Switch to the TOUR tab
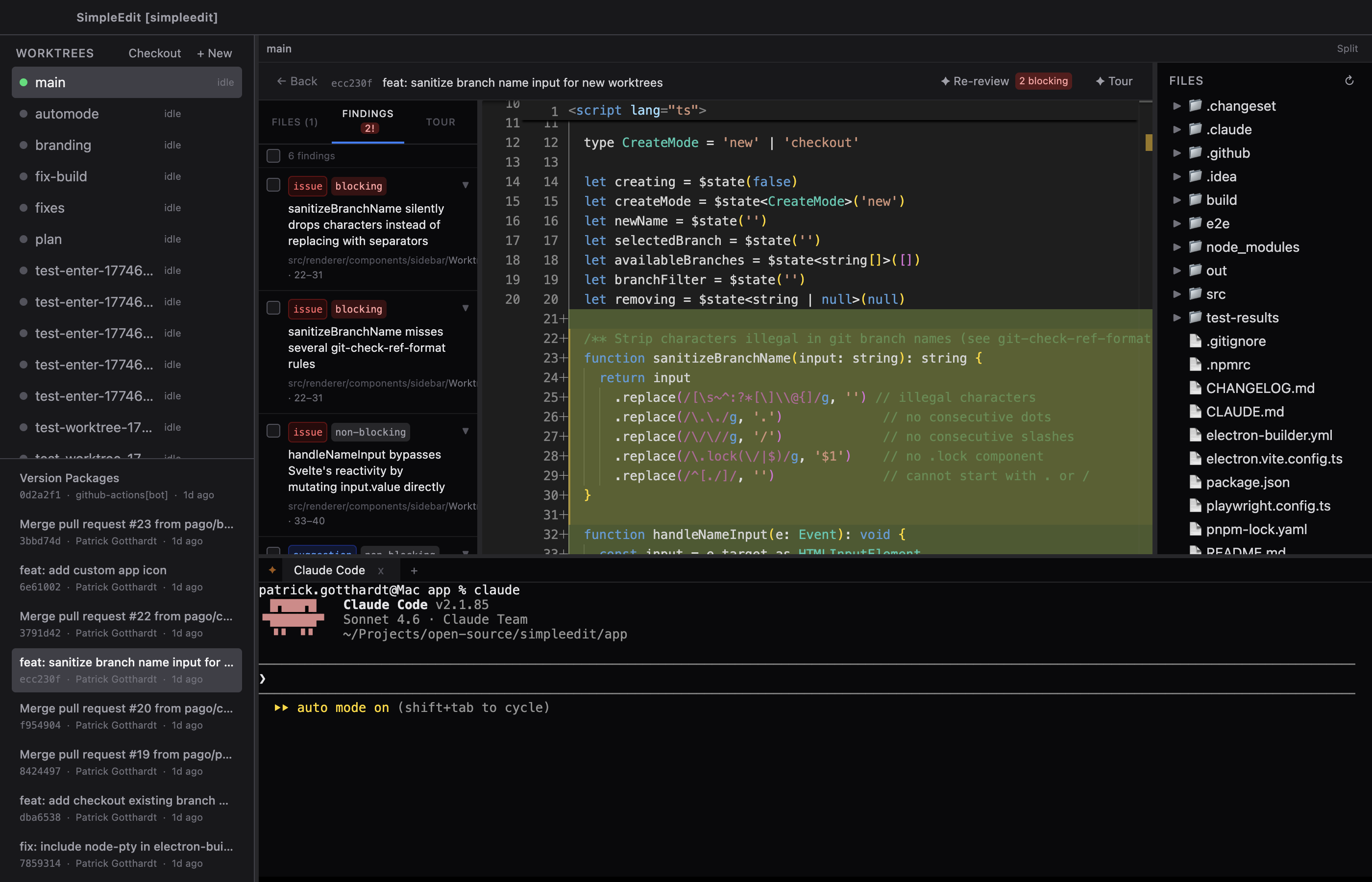Image resolution: width=1372 pixels, height=882 pixels. click(x=441, y=122)
